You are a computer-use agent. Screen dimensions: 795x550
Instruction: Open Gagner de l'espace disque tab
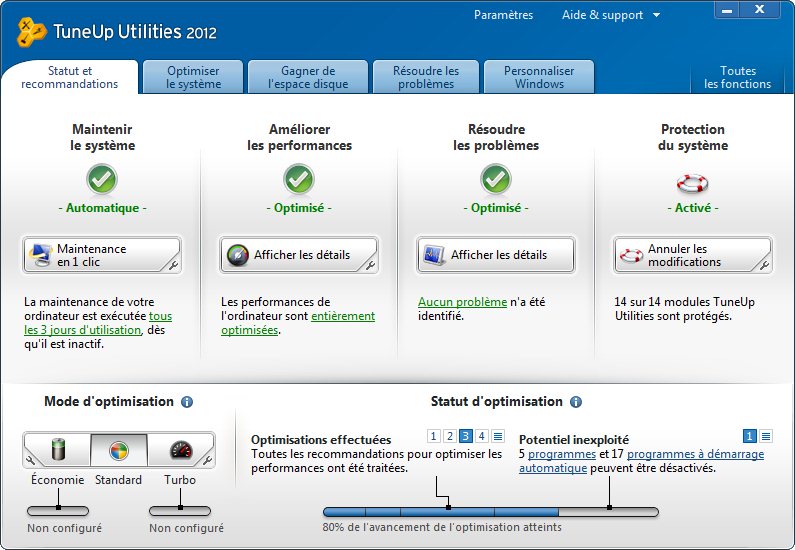pos(308,78)
